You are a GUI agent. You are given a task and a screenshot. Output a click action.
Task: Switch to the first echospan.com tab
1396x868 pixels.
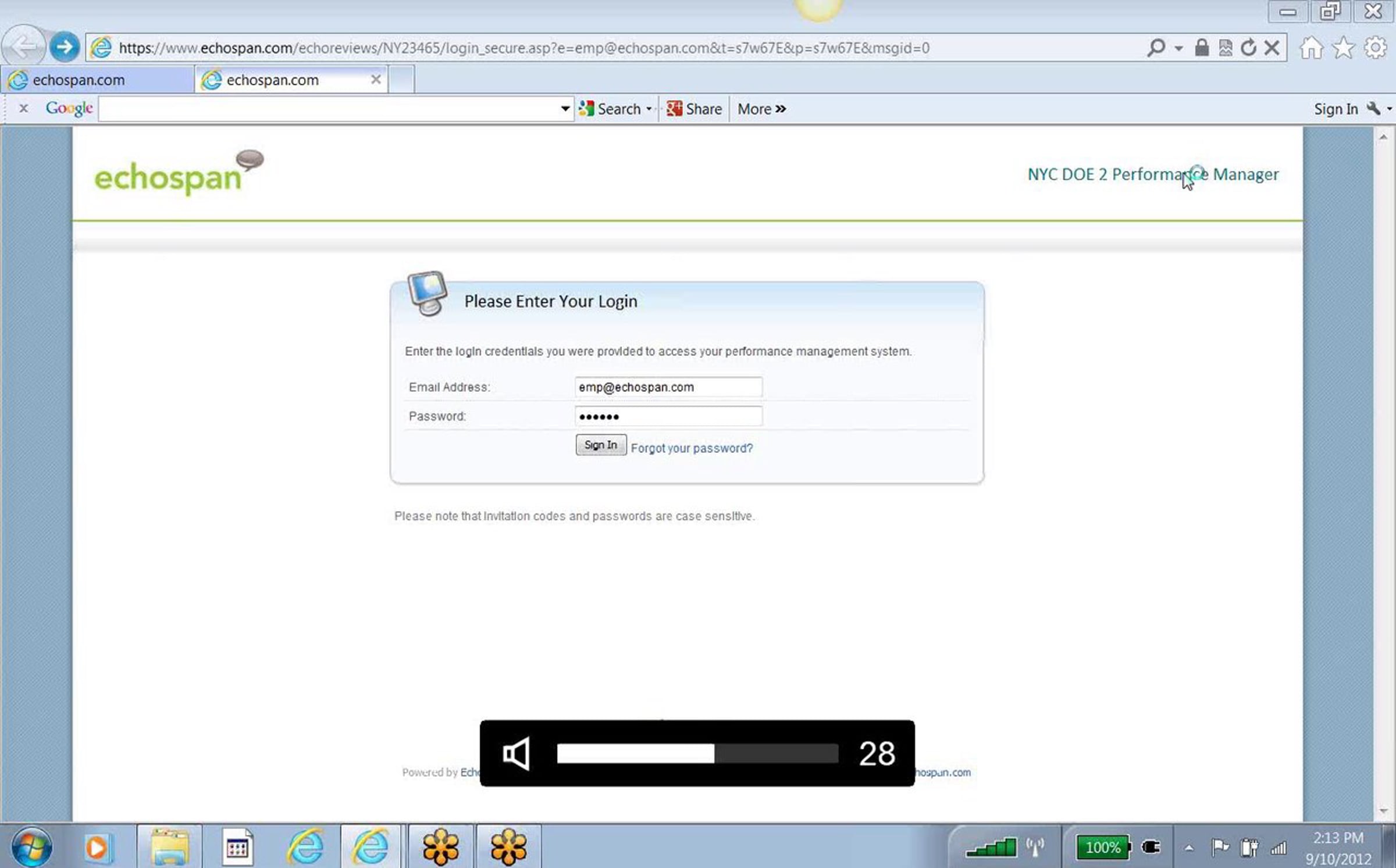click(98, 80)
